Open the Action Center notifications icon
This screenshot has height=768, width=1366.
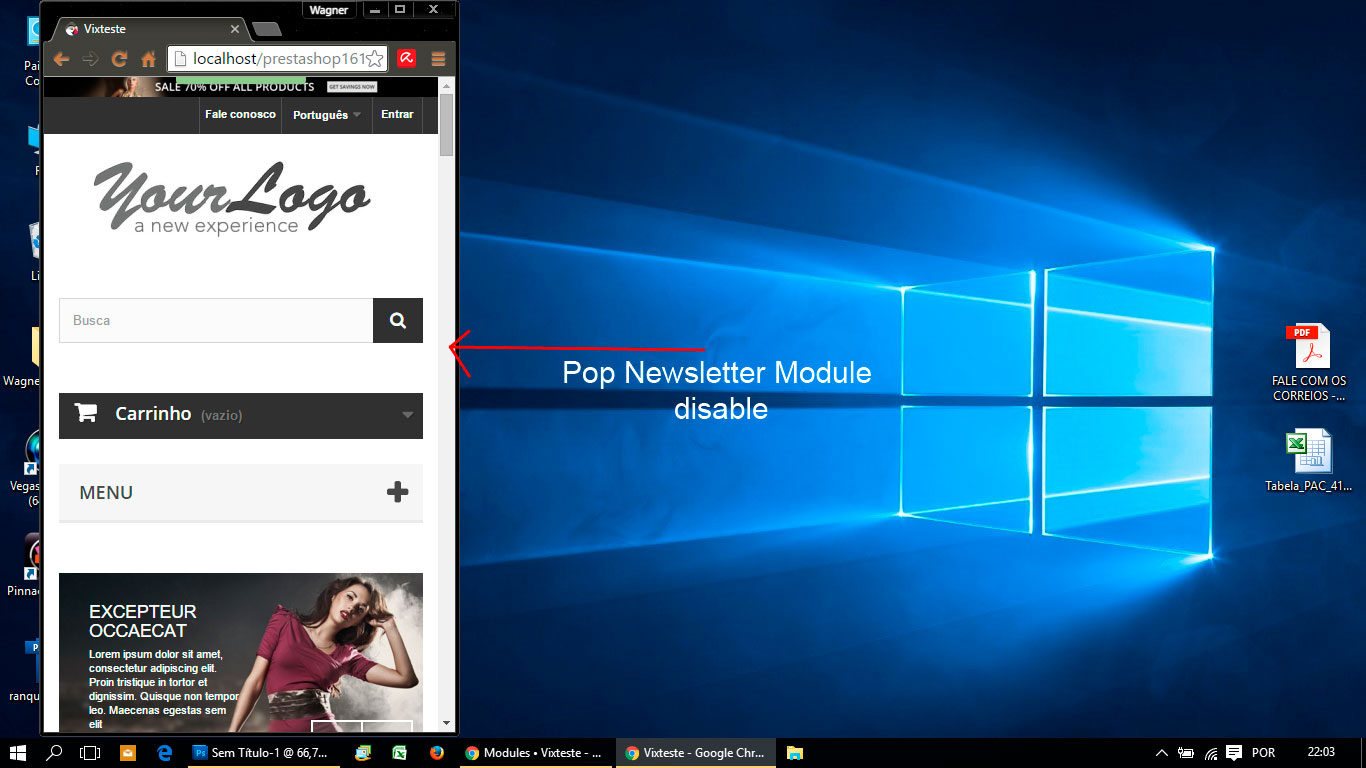tap(1234, 753)
